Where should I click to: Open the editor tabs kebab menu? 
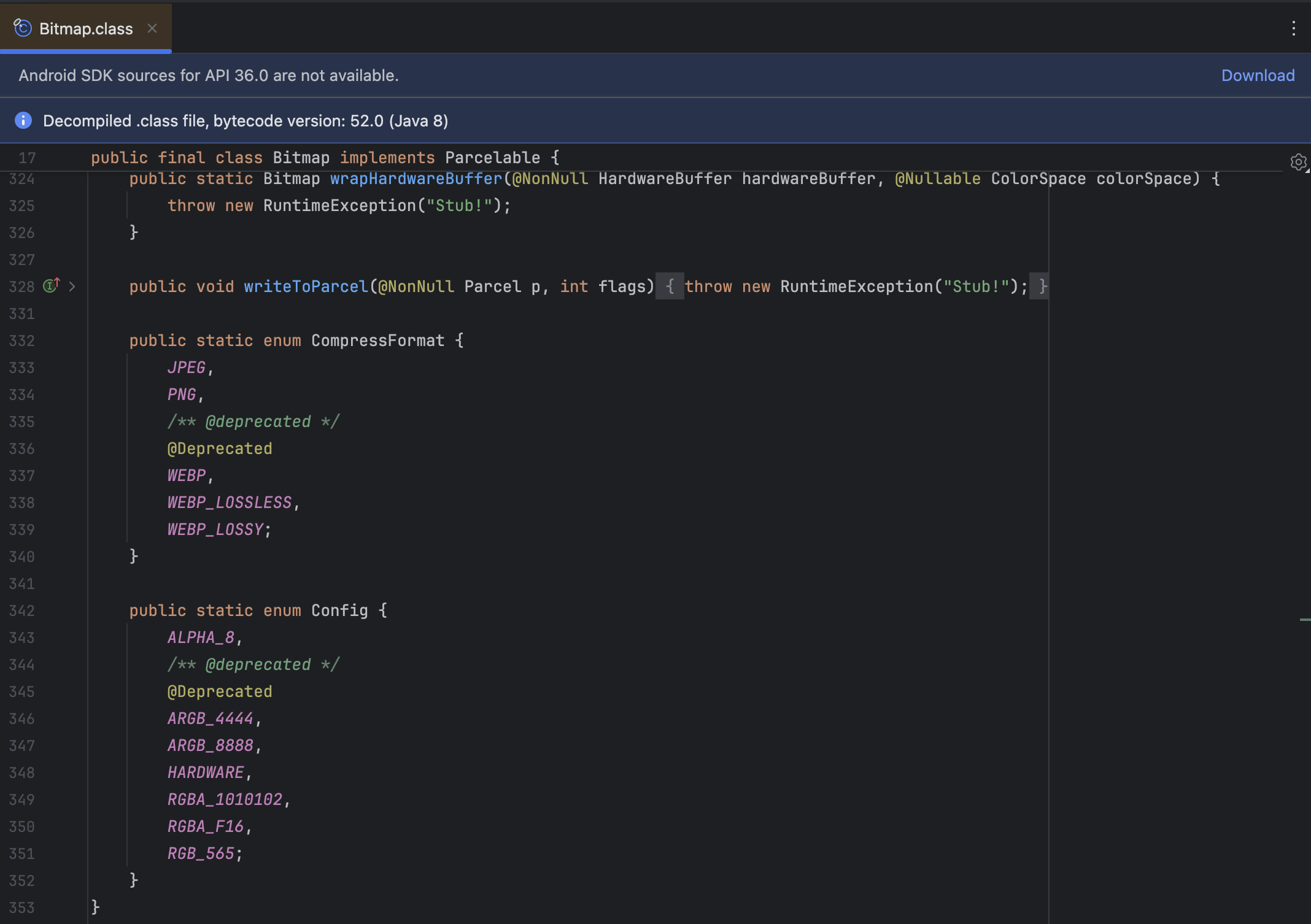click(x=1293, y=28)
